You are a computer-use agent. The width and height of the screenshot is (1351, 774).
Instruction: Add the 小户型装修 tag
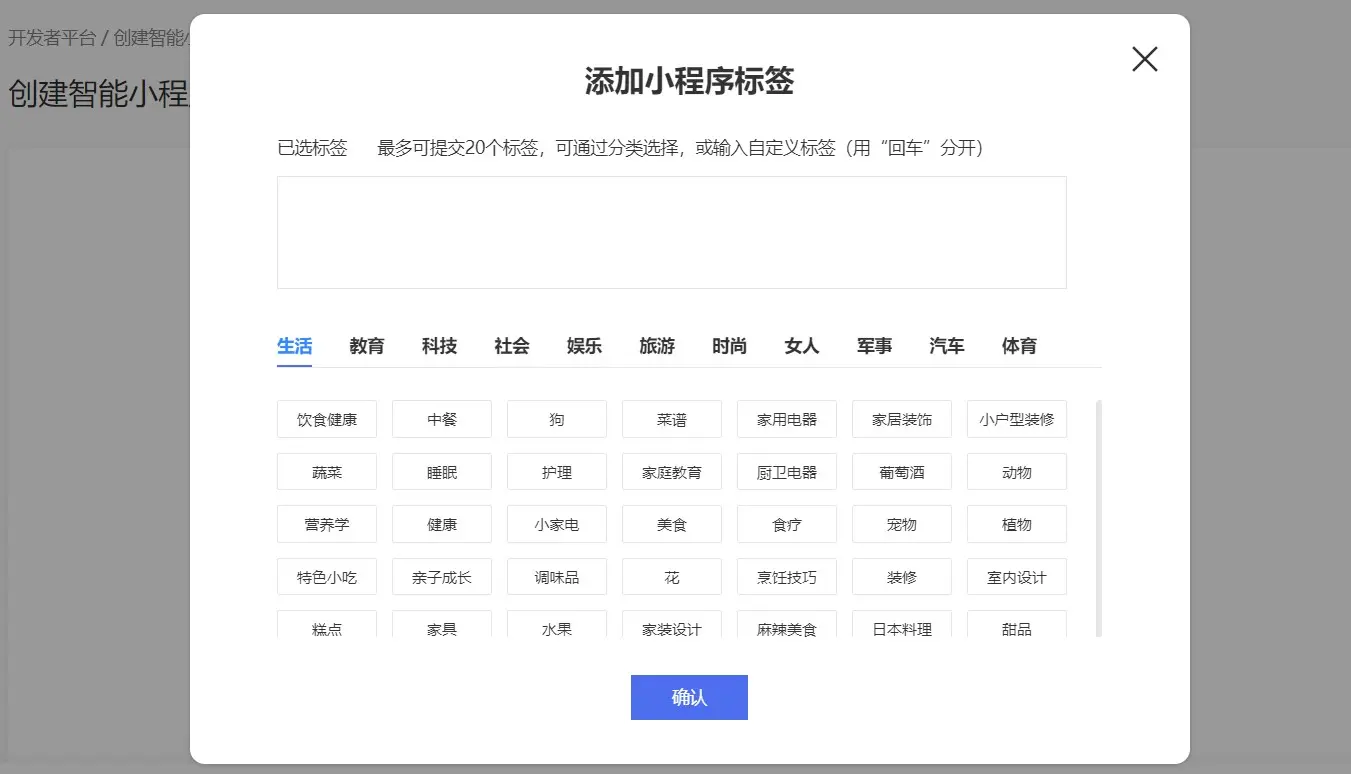pos(1016,419)
